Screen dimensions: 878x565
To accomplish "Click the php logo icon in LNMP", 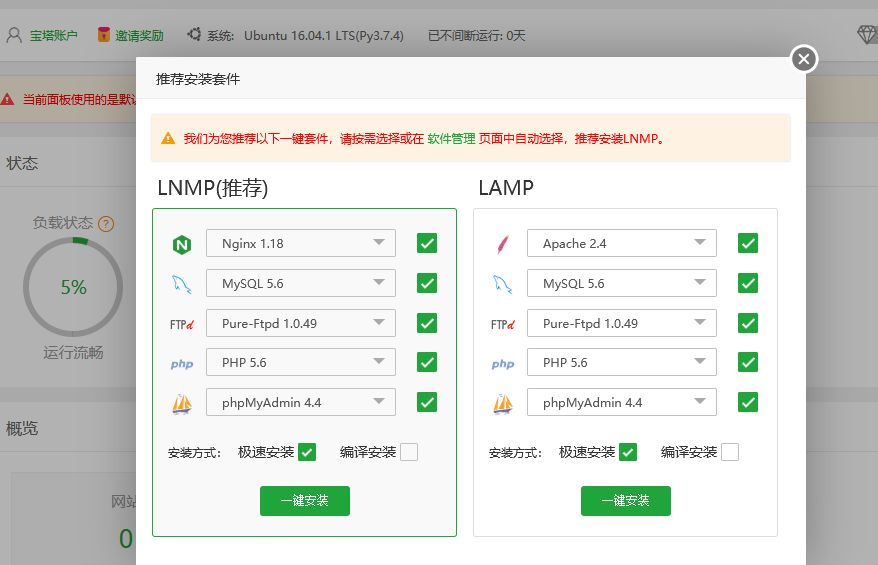I will pos(182,364).
